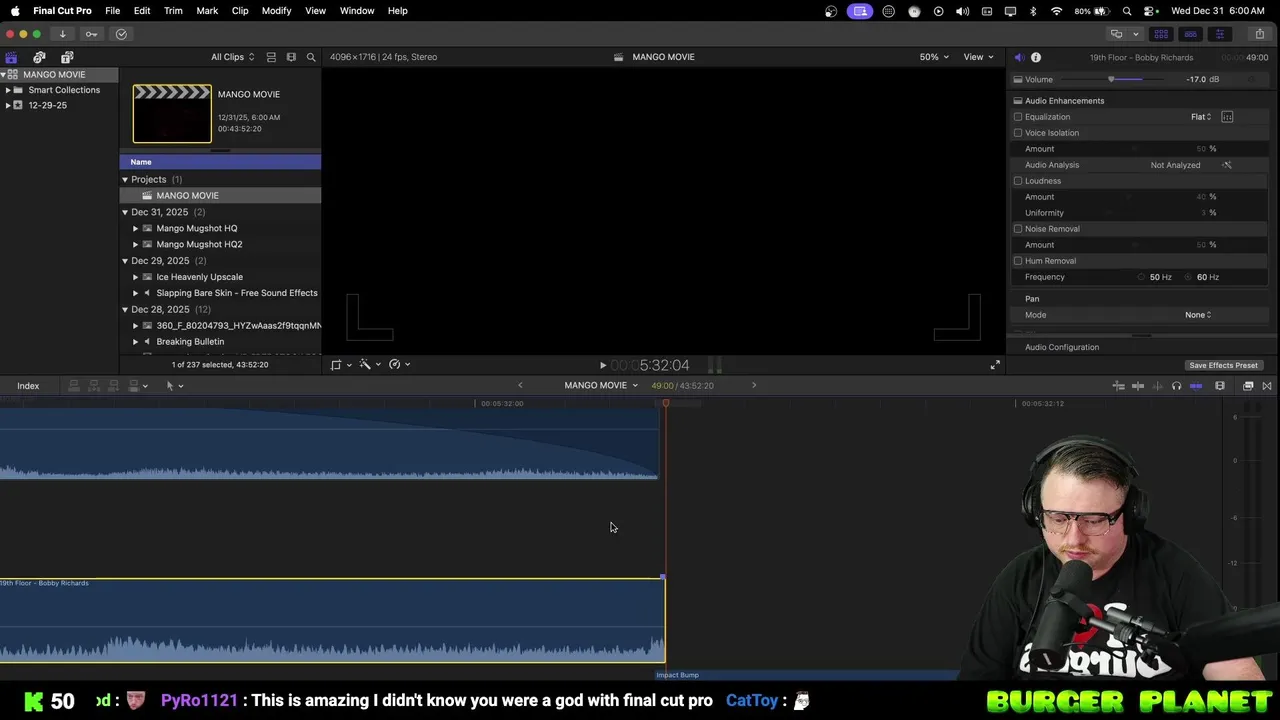Screen dimensions: 1280x720
Task: Enable the Voice Isolation checkbox
Action: point(1018,133)
